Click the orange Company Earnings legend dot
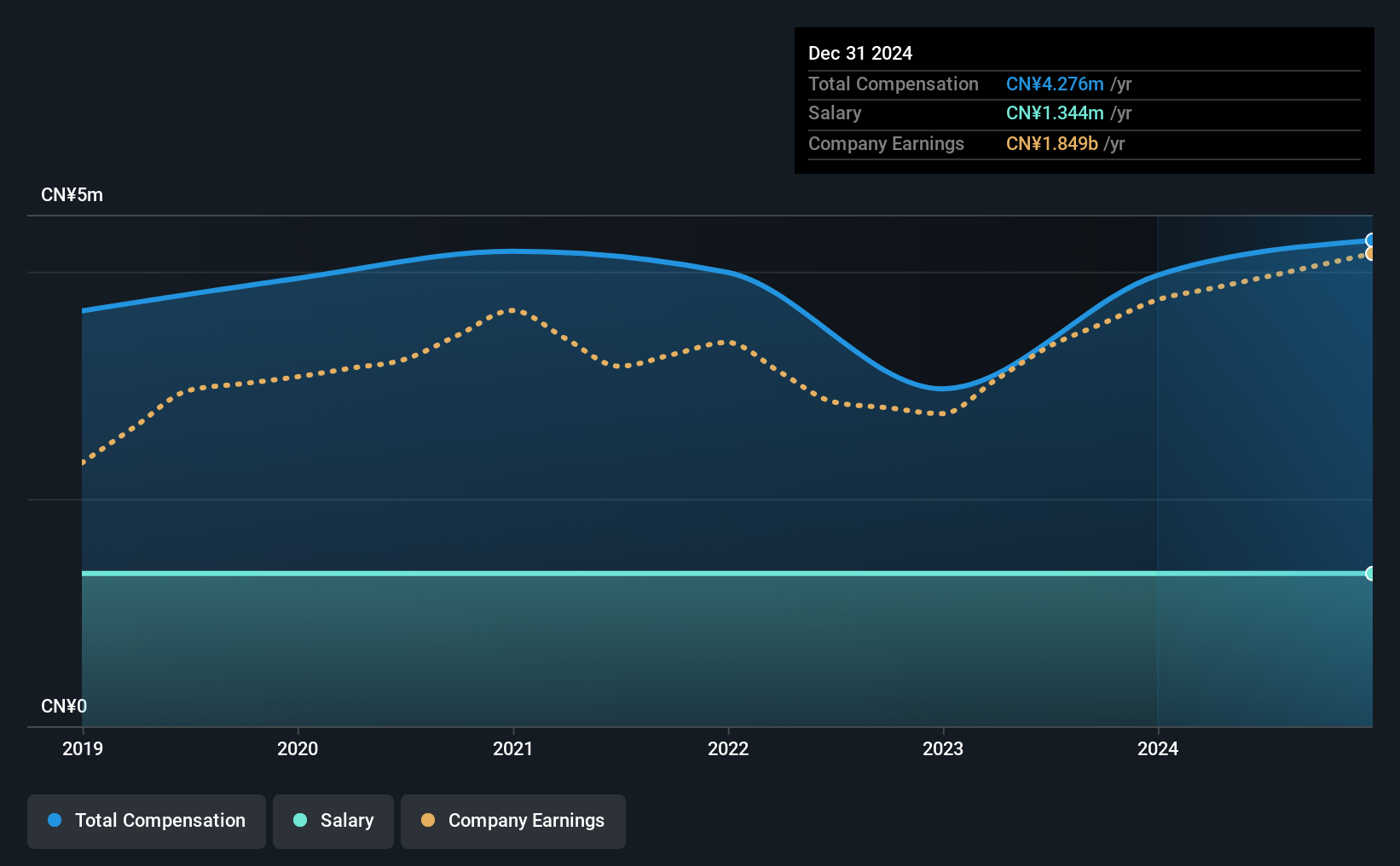This screenshot has width=1400, height=866. coord(428,820)
